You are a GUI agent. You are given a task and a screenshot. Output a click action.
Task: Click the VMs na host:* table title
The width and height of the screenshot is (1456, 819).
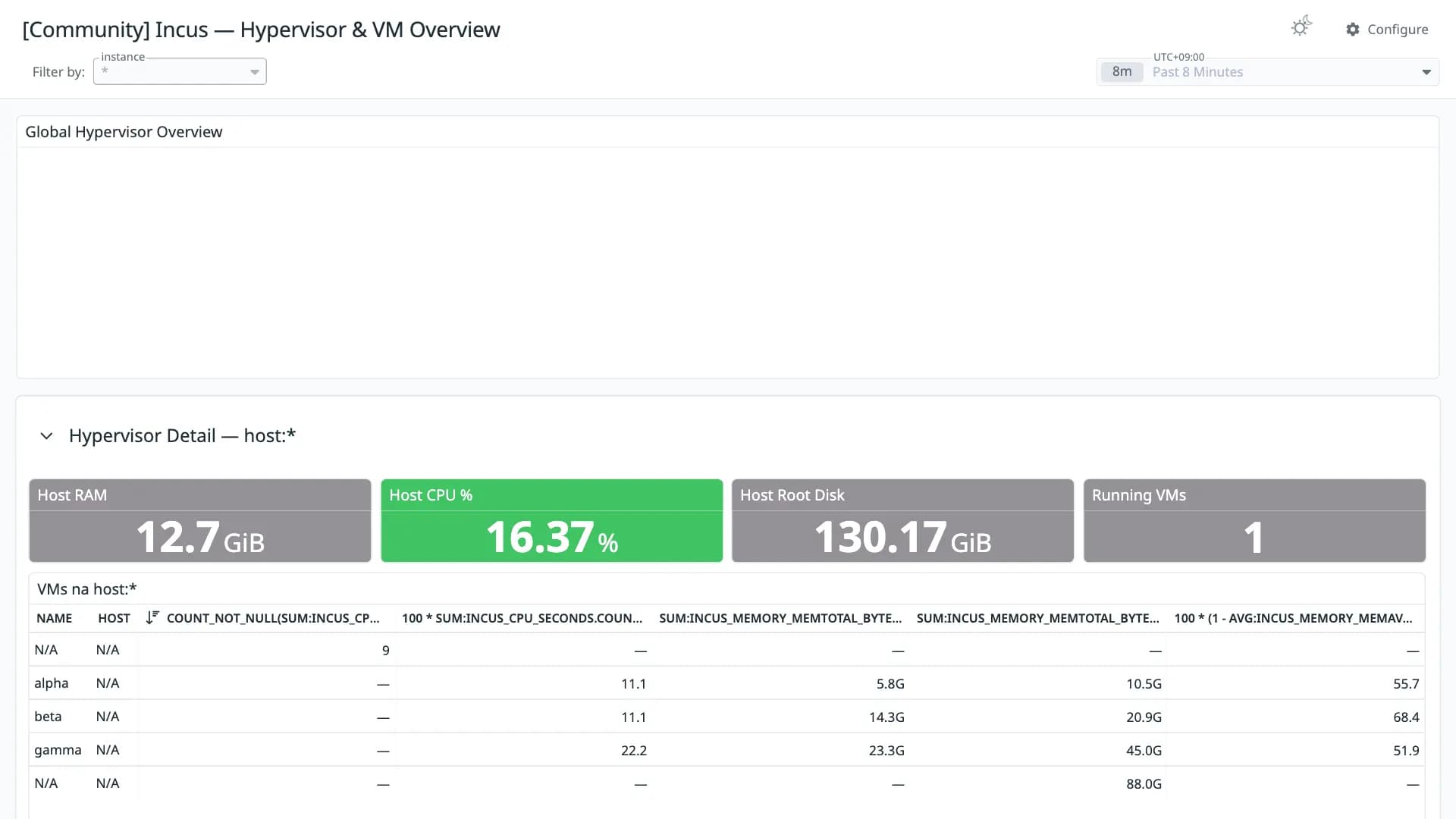[x=87, y=589]
